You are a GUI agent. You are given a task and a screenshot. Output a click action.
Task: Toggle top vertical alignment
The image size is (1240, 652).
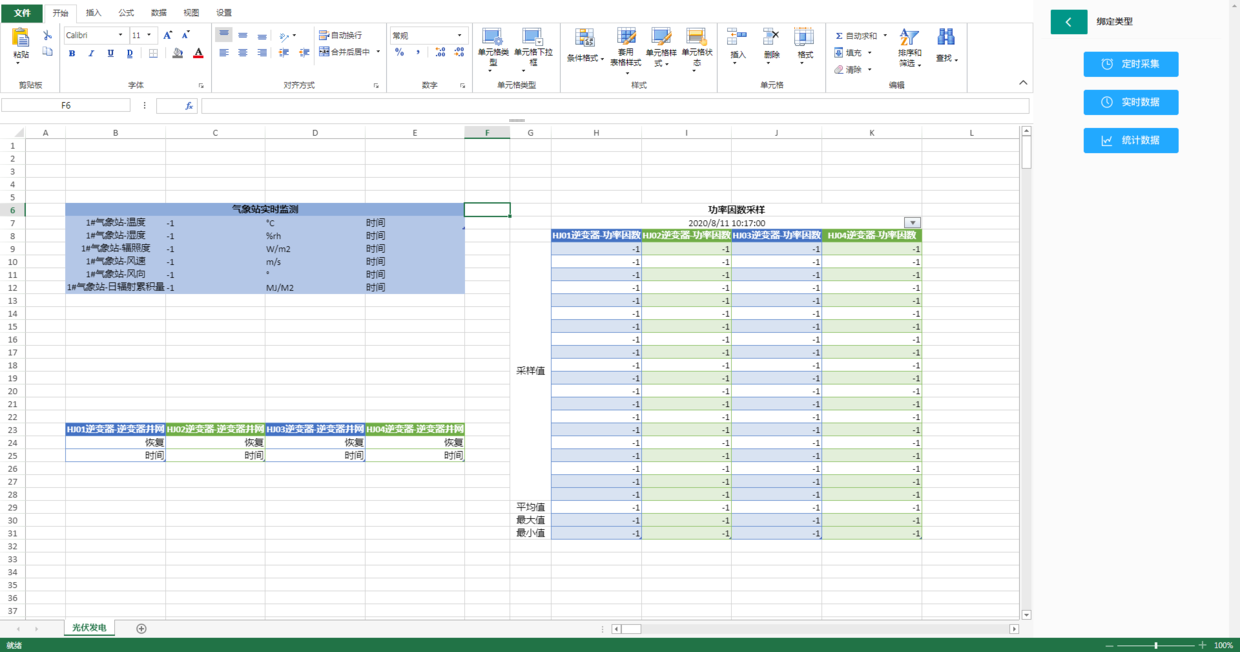tap(224, 35)
